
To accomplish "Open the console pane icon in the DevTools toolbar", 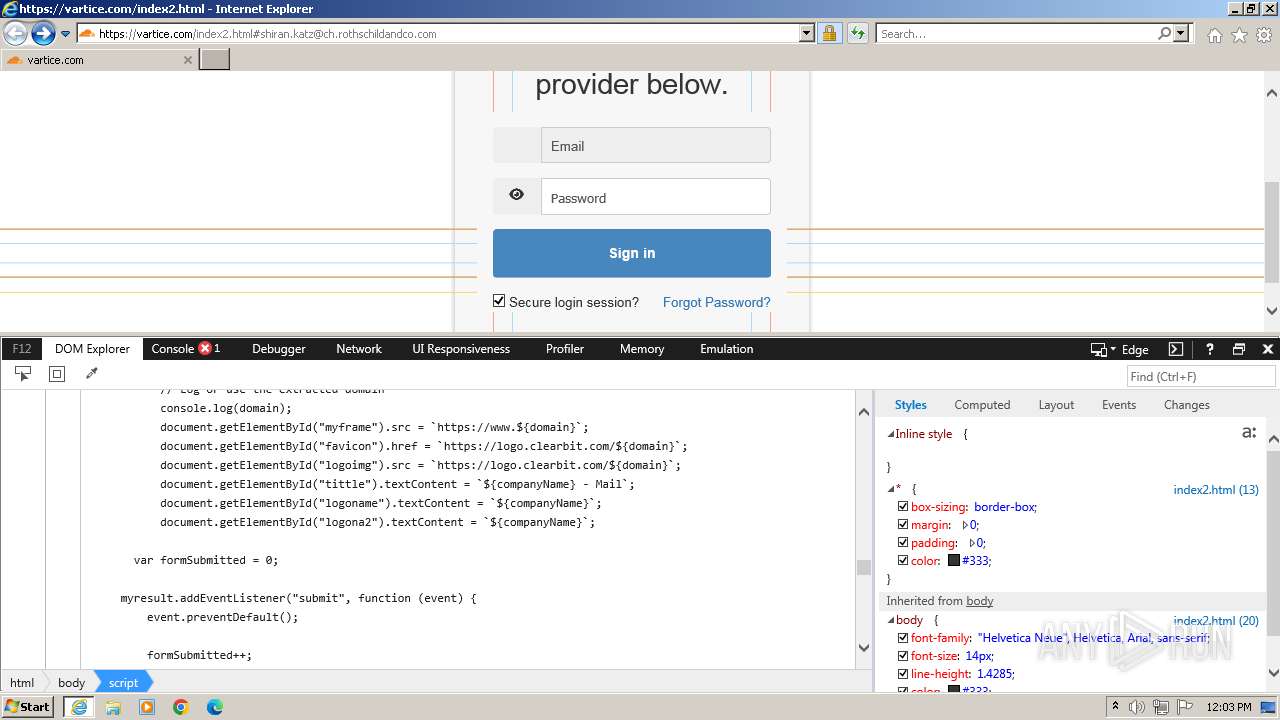I will tap(1176, 349).
